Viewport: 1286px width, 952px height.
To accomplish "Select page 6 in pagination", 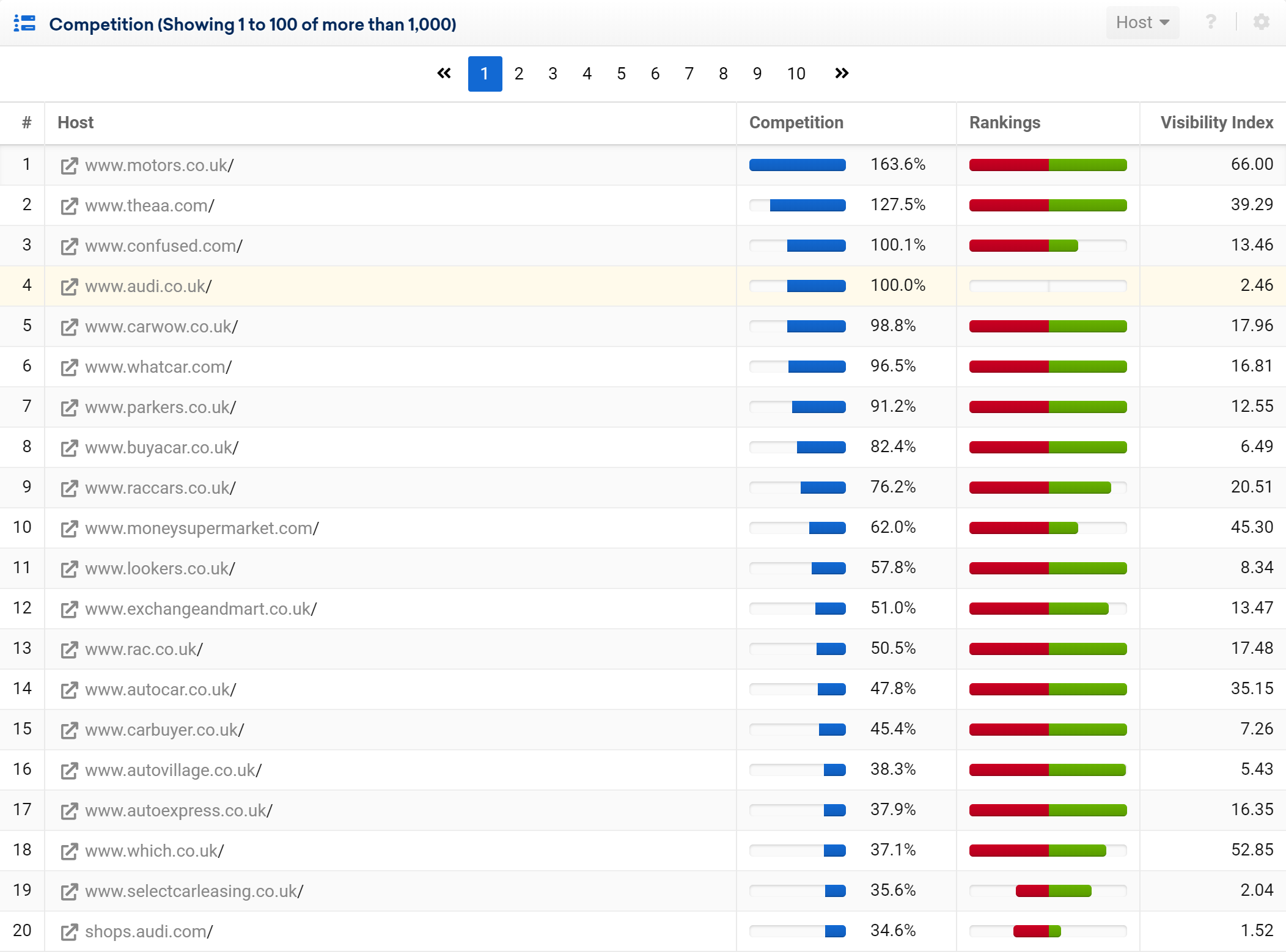I will [x=655, y=74].
